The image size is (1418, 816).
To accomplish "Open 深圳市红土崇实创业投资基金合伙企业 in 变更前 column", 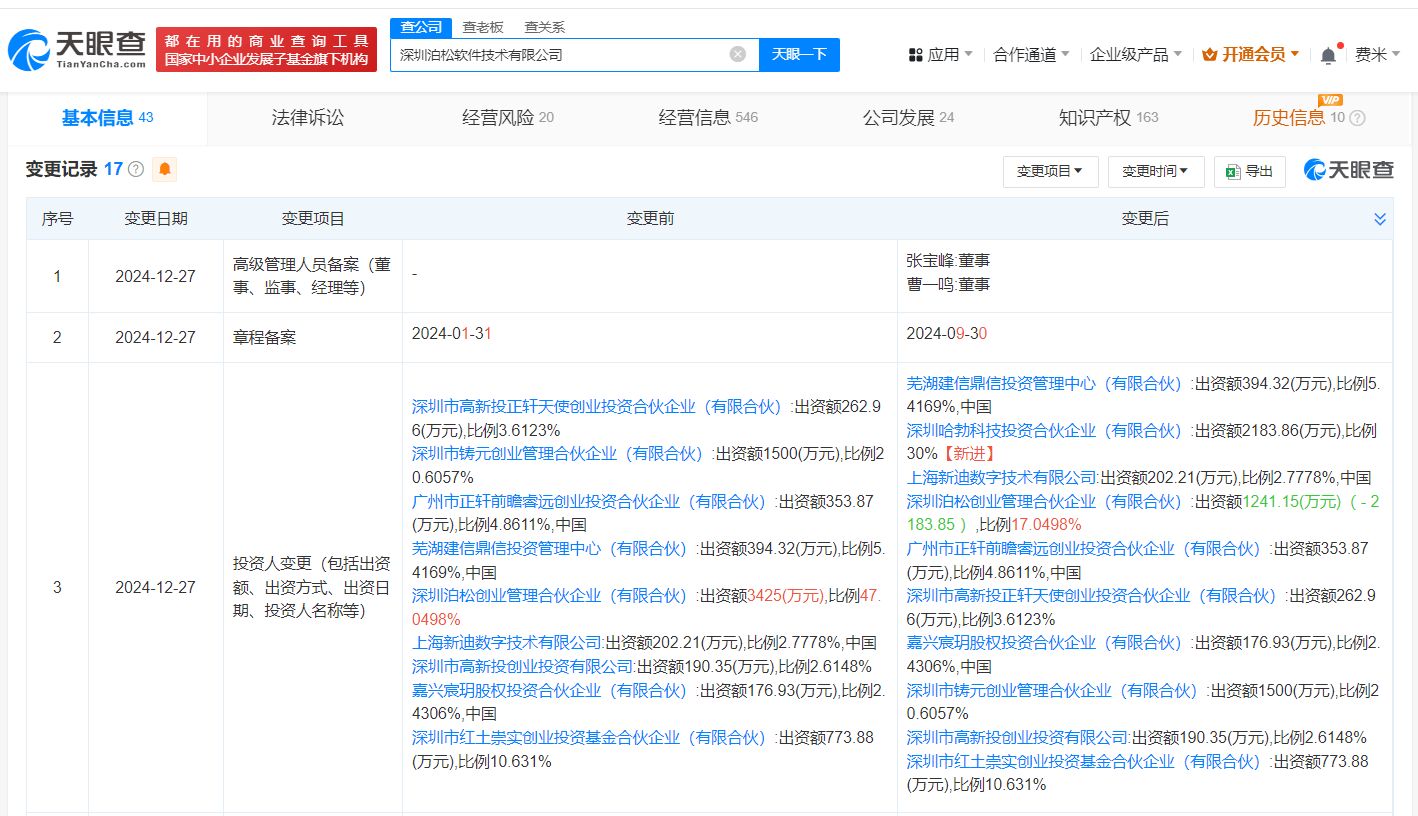I will 589,737.
